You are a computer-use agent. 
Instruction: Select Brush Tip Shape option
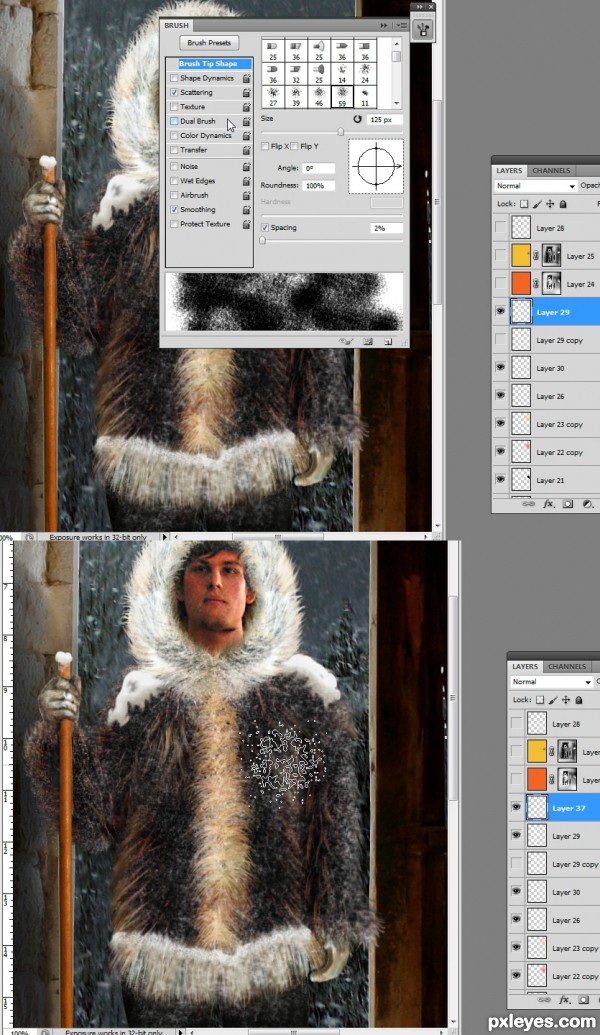point(208,64)
